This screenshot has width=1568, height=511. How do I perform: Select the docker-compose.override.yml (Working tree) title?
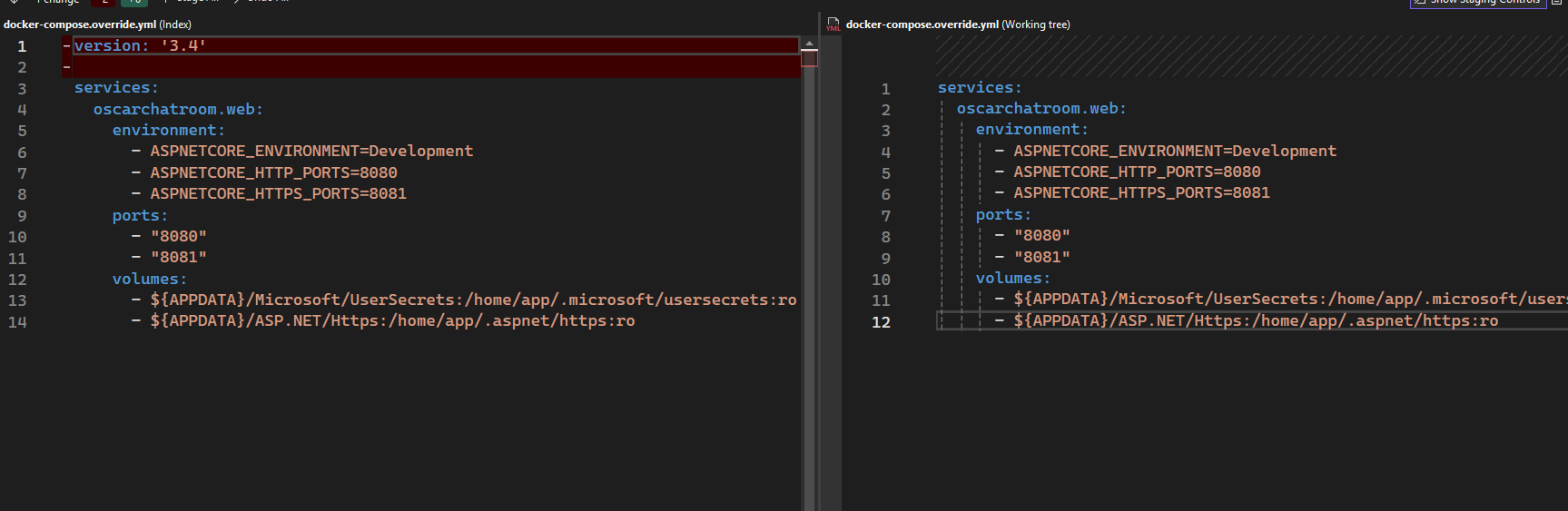tap(957, 25)
